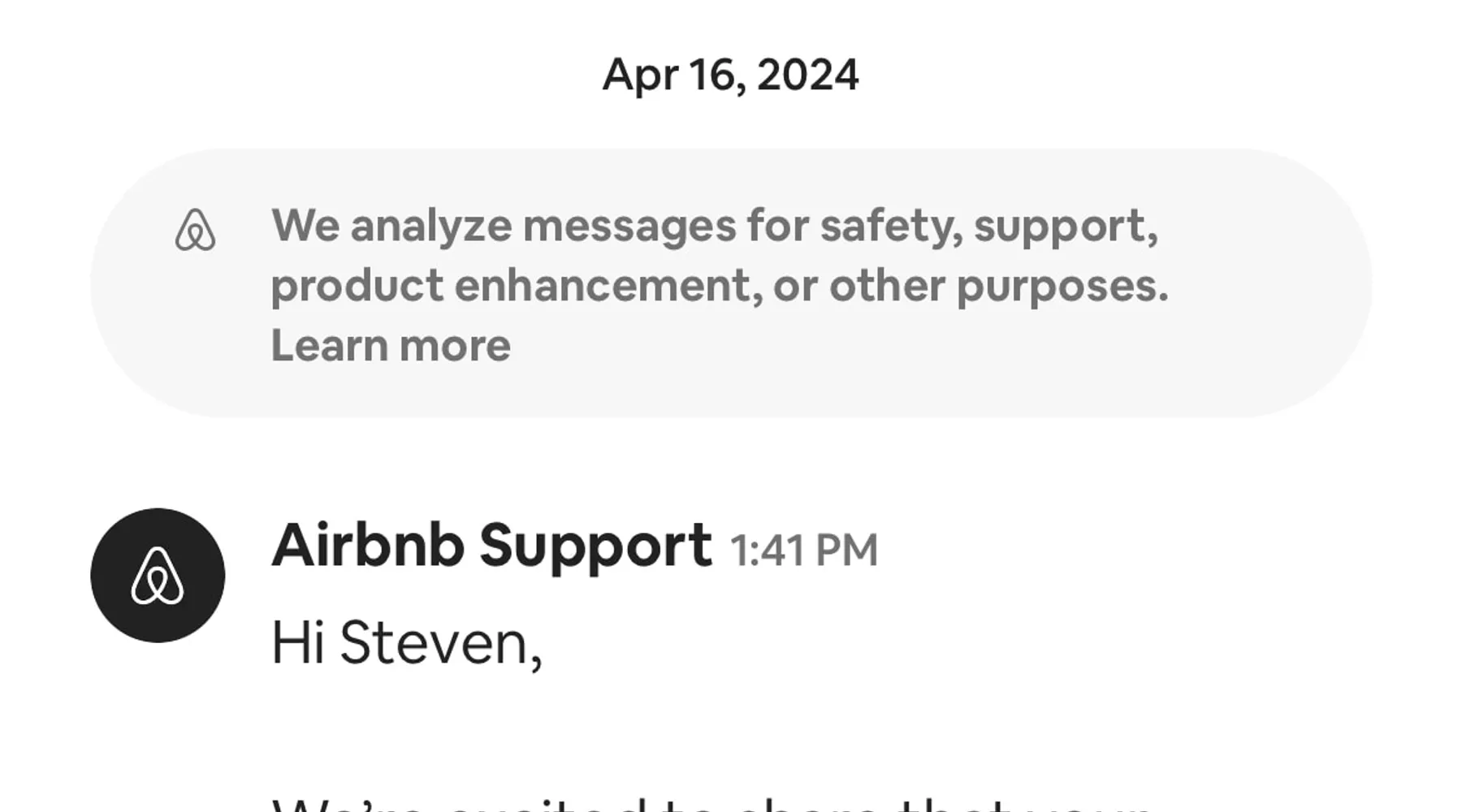Click the "Hi Steven," greeting line

(x=406, y=643)
